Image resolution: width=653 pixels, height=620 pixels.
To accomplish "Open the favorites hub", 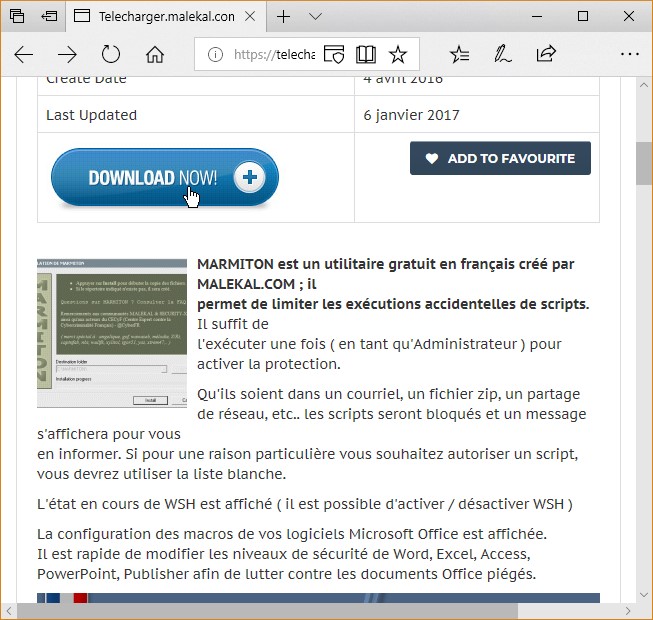I will click(459, 54).
